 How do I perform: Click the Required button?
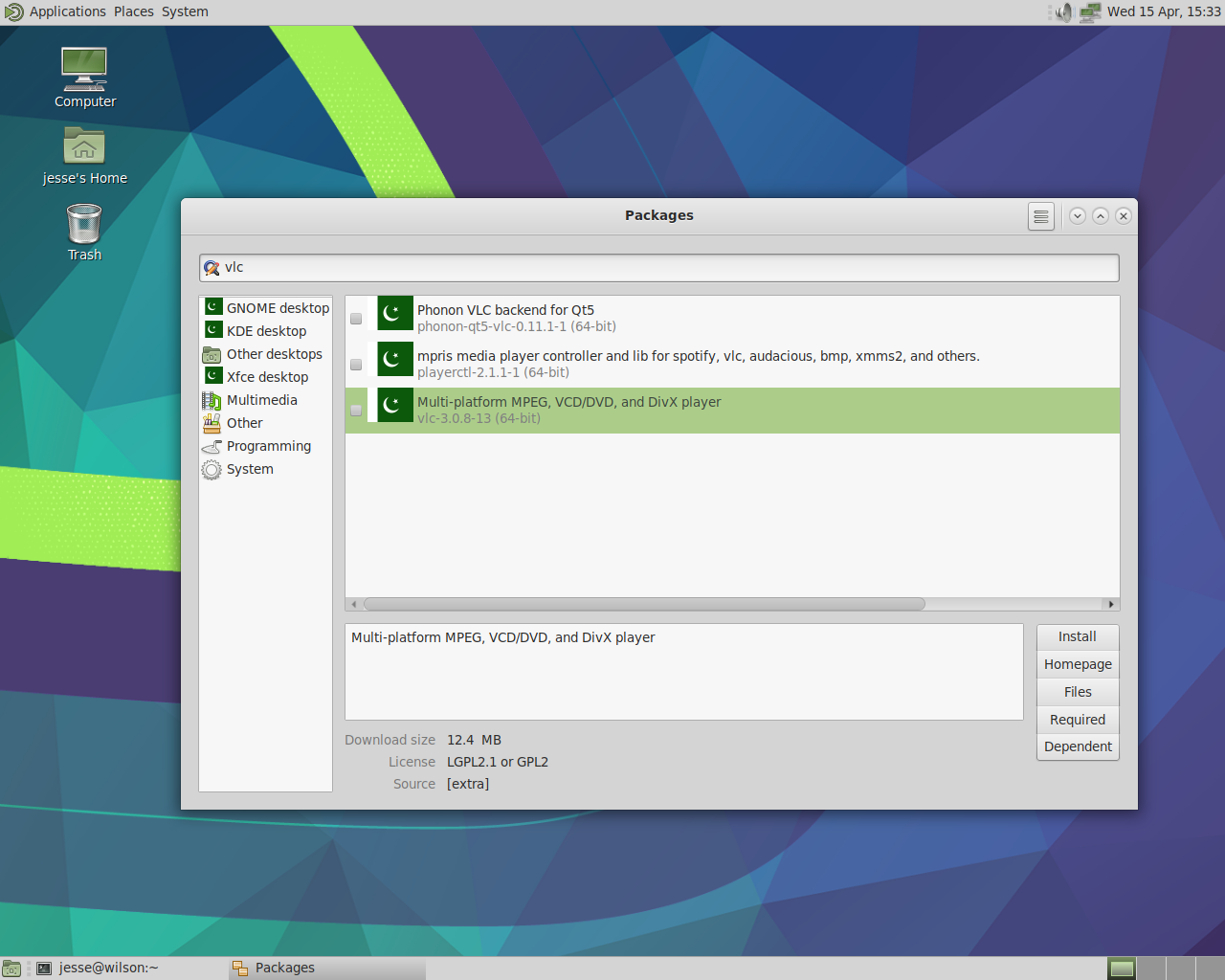(1078, 720)
